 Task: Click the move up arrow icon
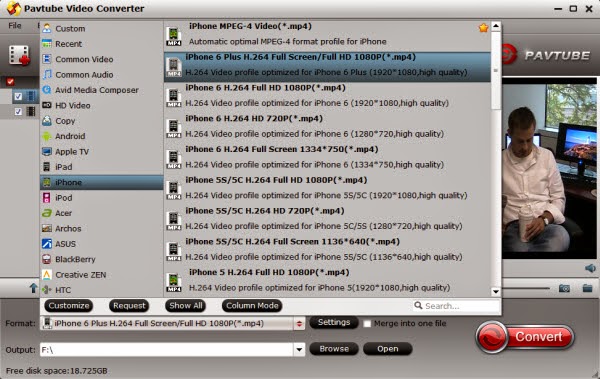(x=33, y=288)
